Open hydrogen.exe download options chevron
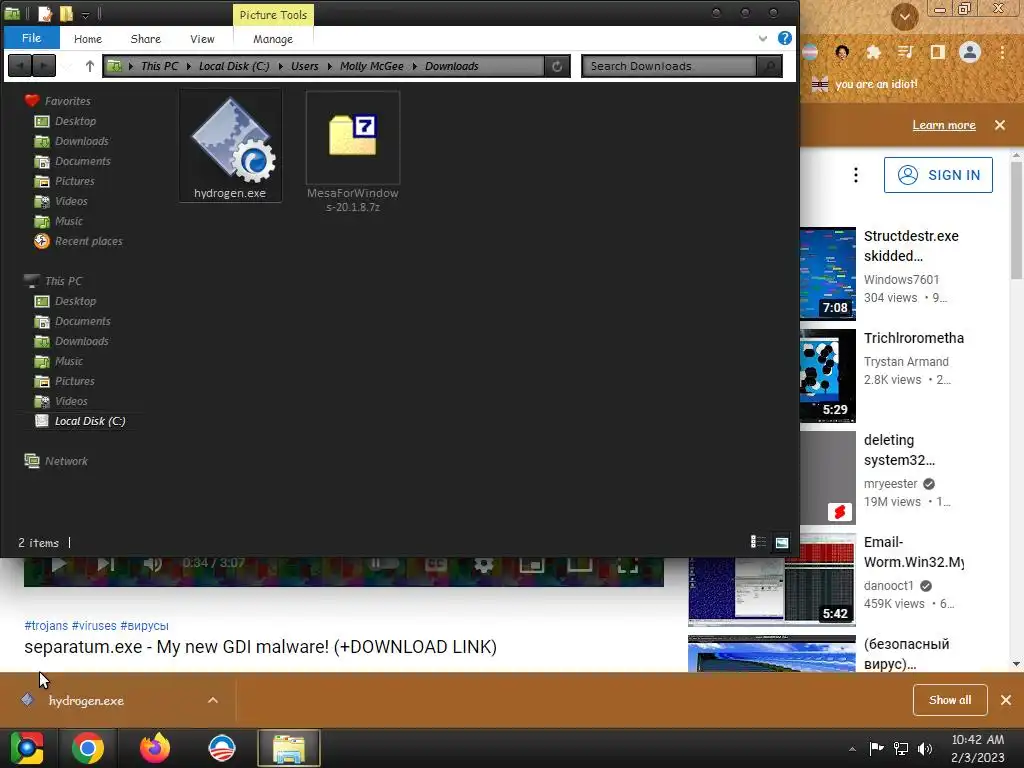Screen dimensions: 1024x768 [213, 700]
